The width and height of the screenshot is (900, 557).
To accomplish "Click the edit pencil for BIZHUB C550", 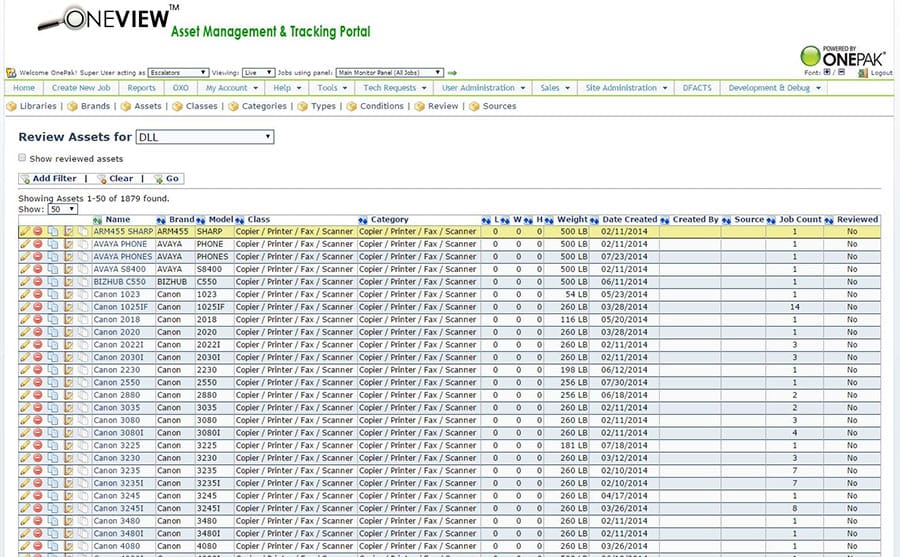I will (25, 282).
